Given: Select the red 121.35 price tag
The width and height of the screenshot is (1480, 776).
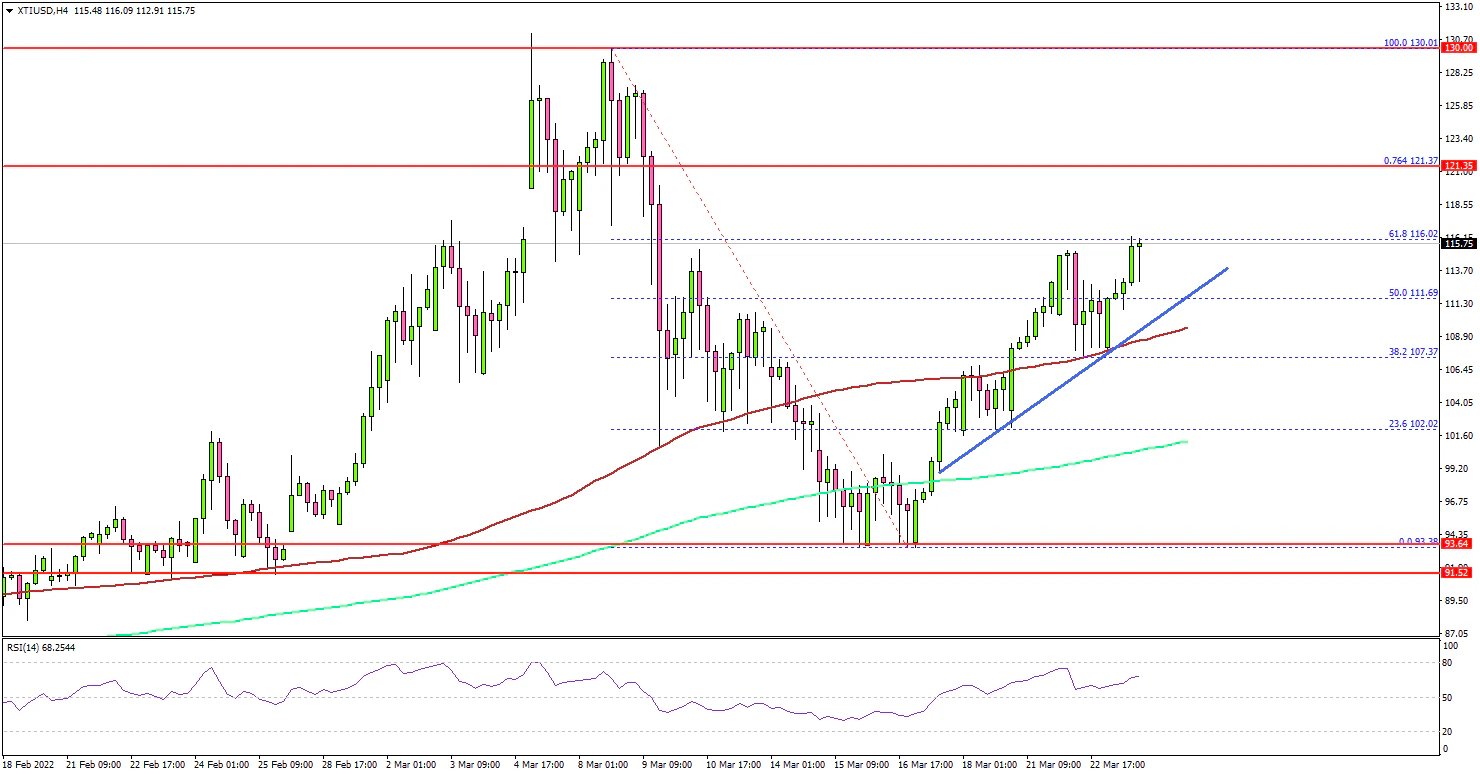Looking at the screenshot, I should tap(1458, 166).
